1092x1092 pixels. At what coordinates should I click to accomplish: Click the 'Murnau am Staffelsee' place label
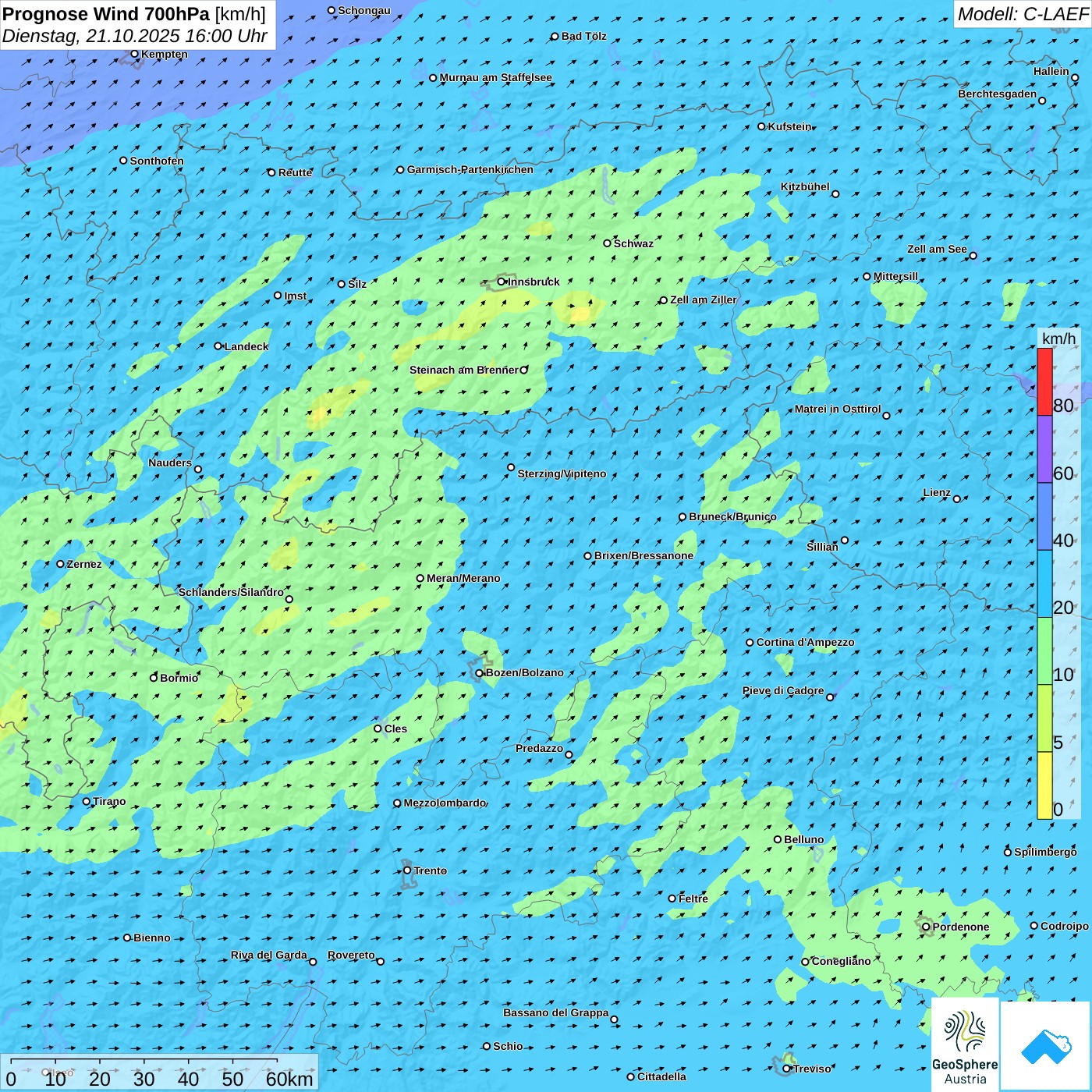point(495,78)
